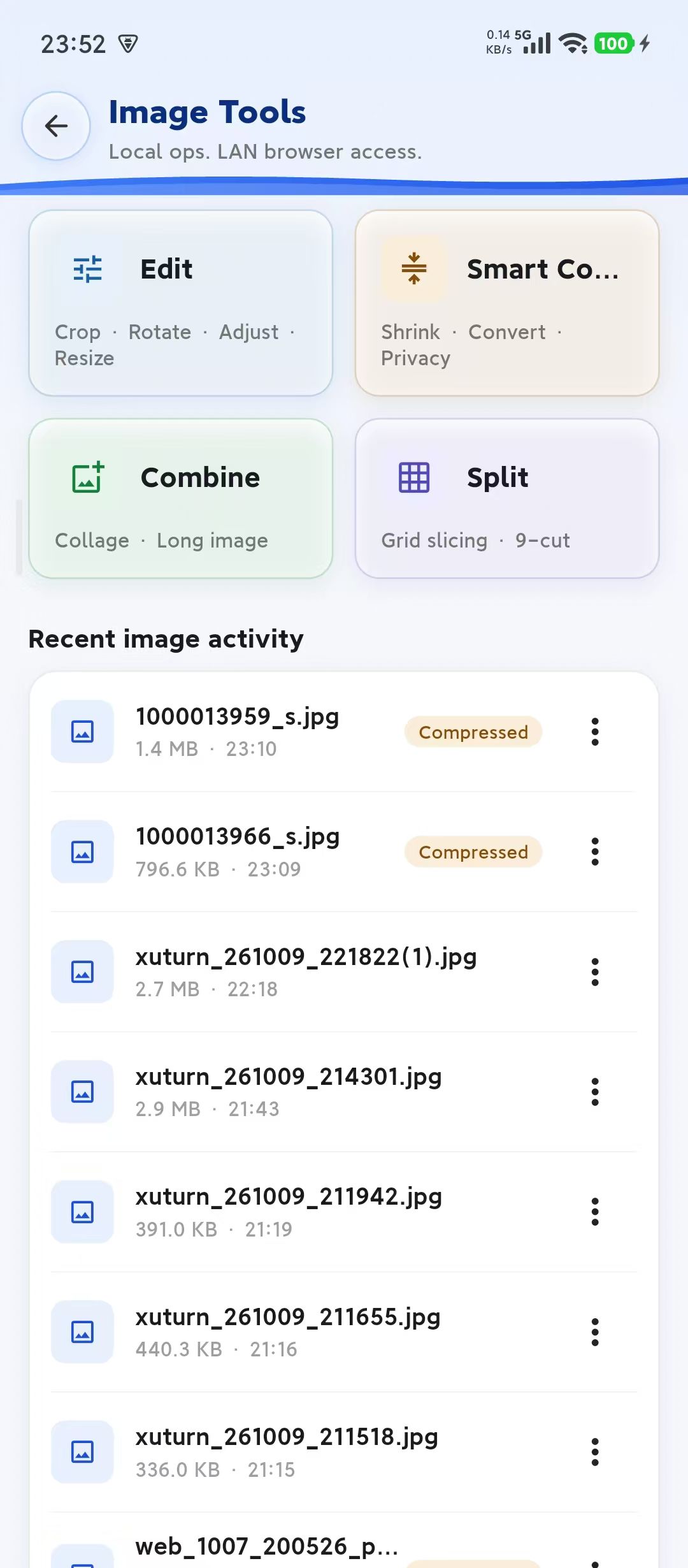Open file xuturn_261009_211942.jpg
688x1568 pixels.
point(344,1212)
